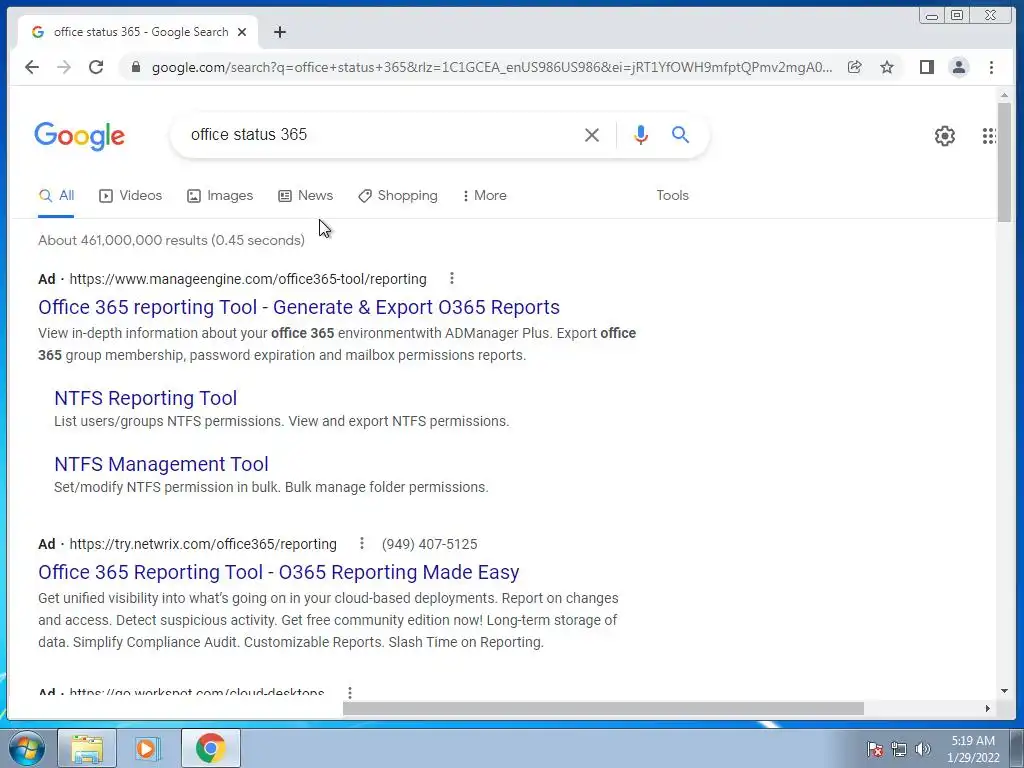The height and width of the screenshot is (768, 1024).
Task: Open the Chrome profile avatar
Action: click(959, 67)
